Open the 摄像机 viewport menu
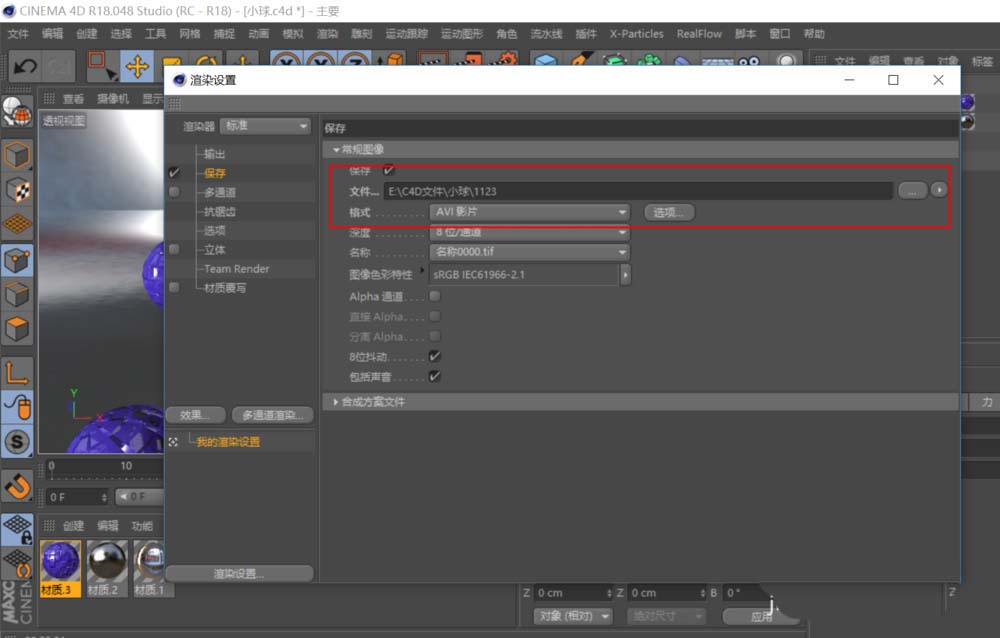This screenshot has width=1000, height=638. click(x=113, y=99)
